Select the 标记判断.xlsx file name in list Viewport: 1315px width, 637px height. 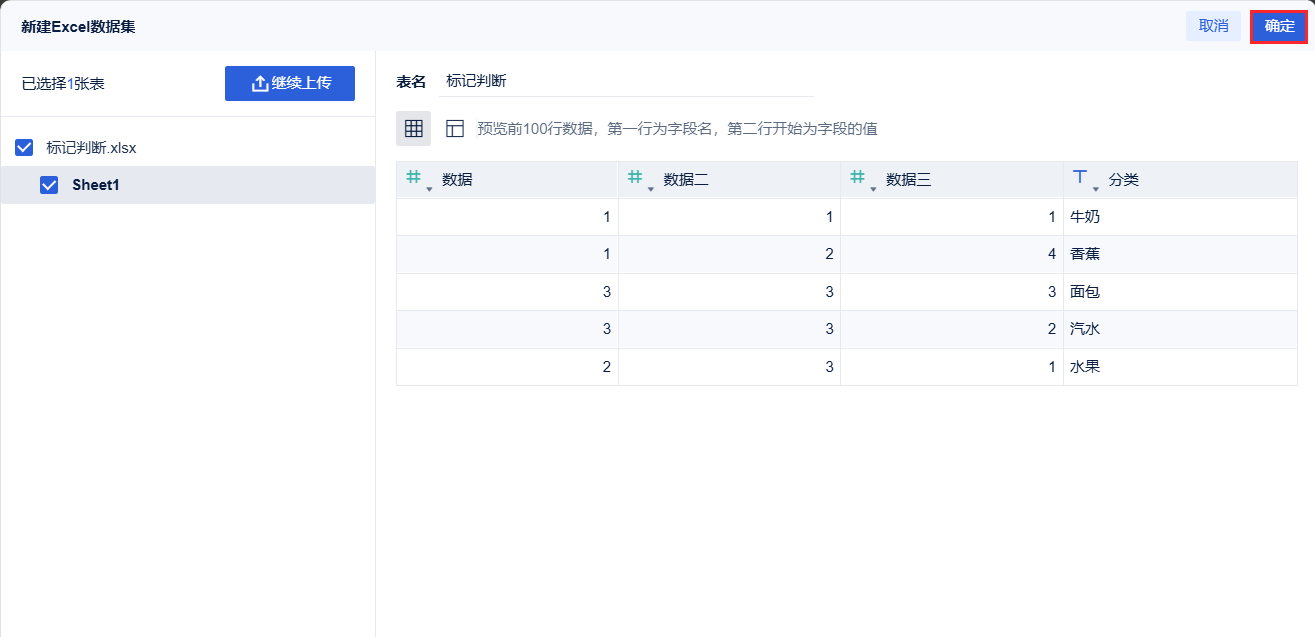pos(91,148)
